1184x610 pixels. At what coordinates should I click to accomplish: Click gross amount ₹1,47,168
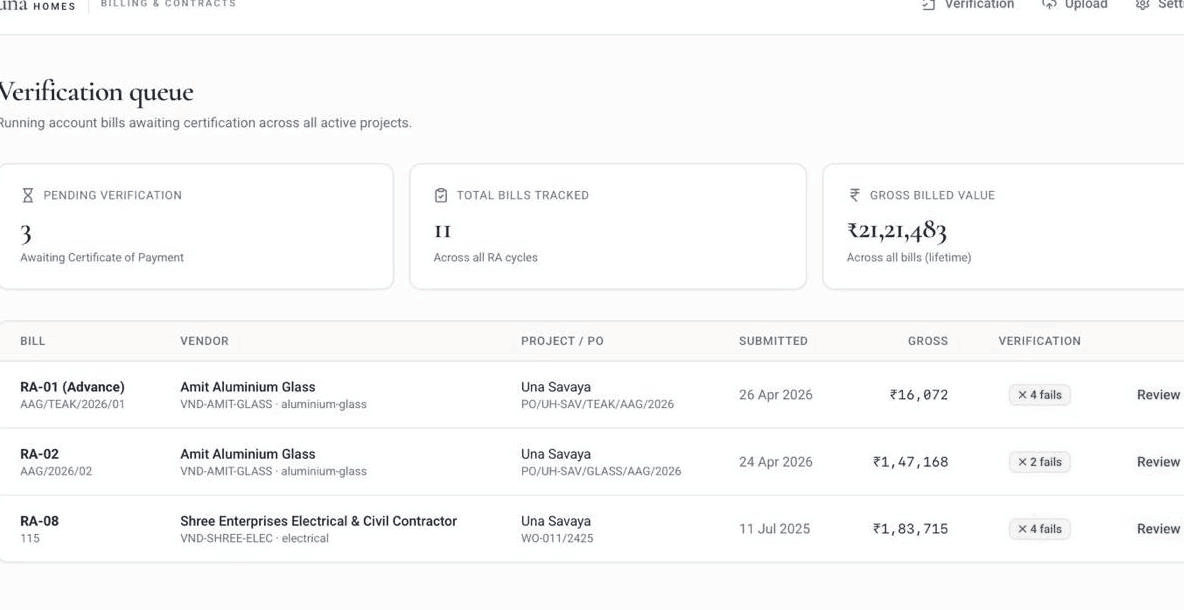911,462
